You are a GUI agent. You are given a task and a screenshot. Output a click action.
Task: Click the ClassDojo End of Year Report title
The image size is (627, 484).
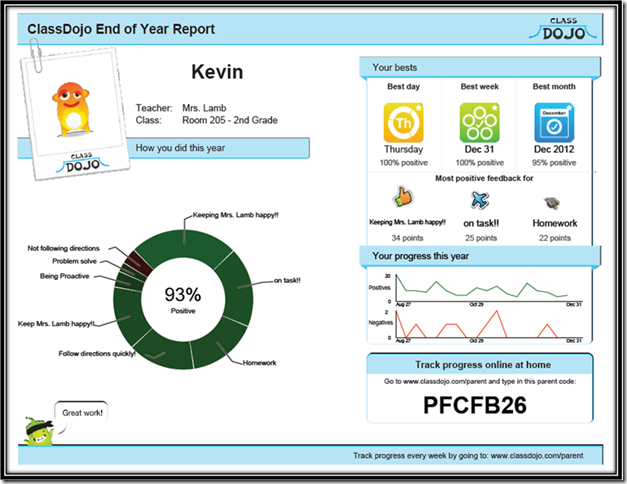pyautogui.click(x=121, y=29)
